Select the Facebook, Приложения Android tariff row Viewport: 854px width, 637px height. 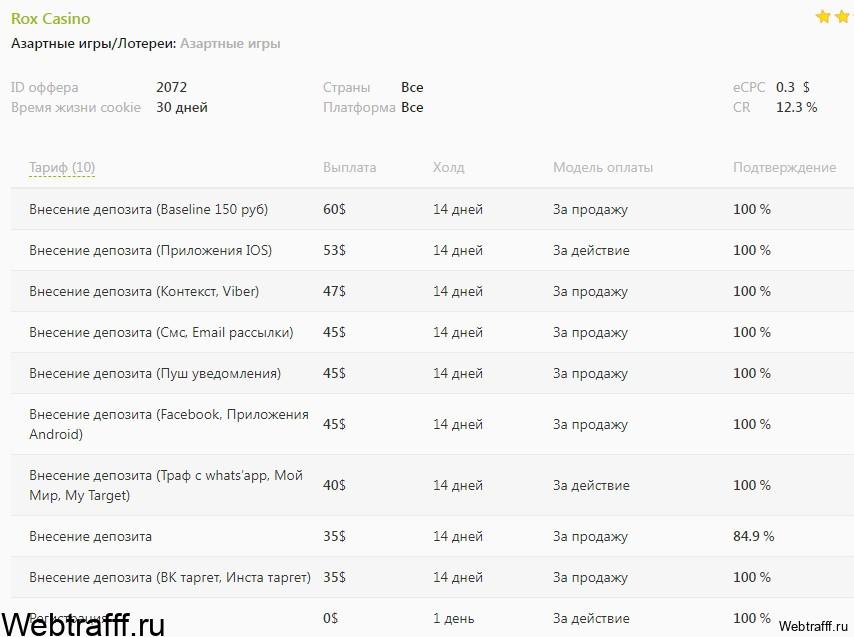click(432, 424)
